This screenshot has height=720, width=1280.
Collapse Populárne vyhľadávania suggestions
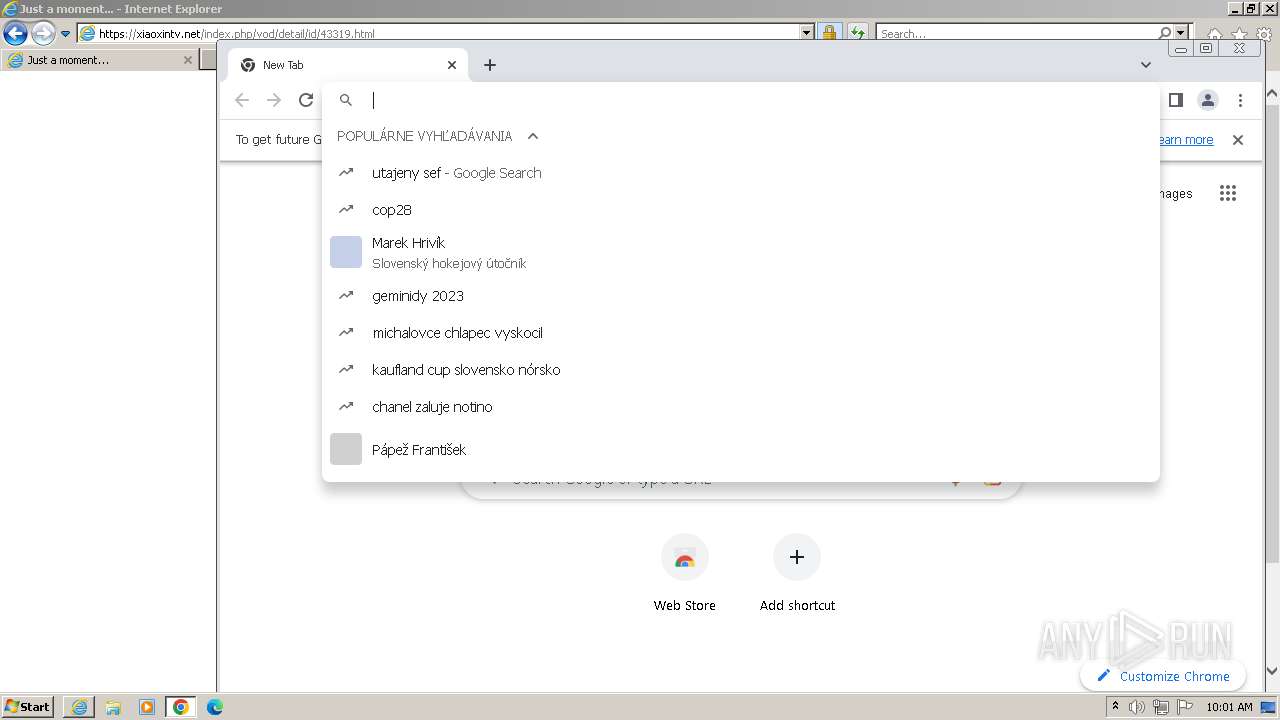click(x=533, y=136)
